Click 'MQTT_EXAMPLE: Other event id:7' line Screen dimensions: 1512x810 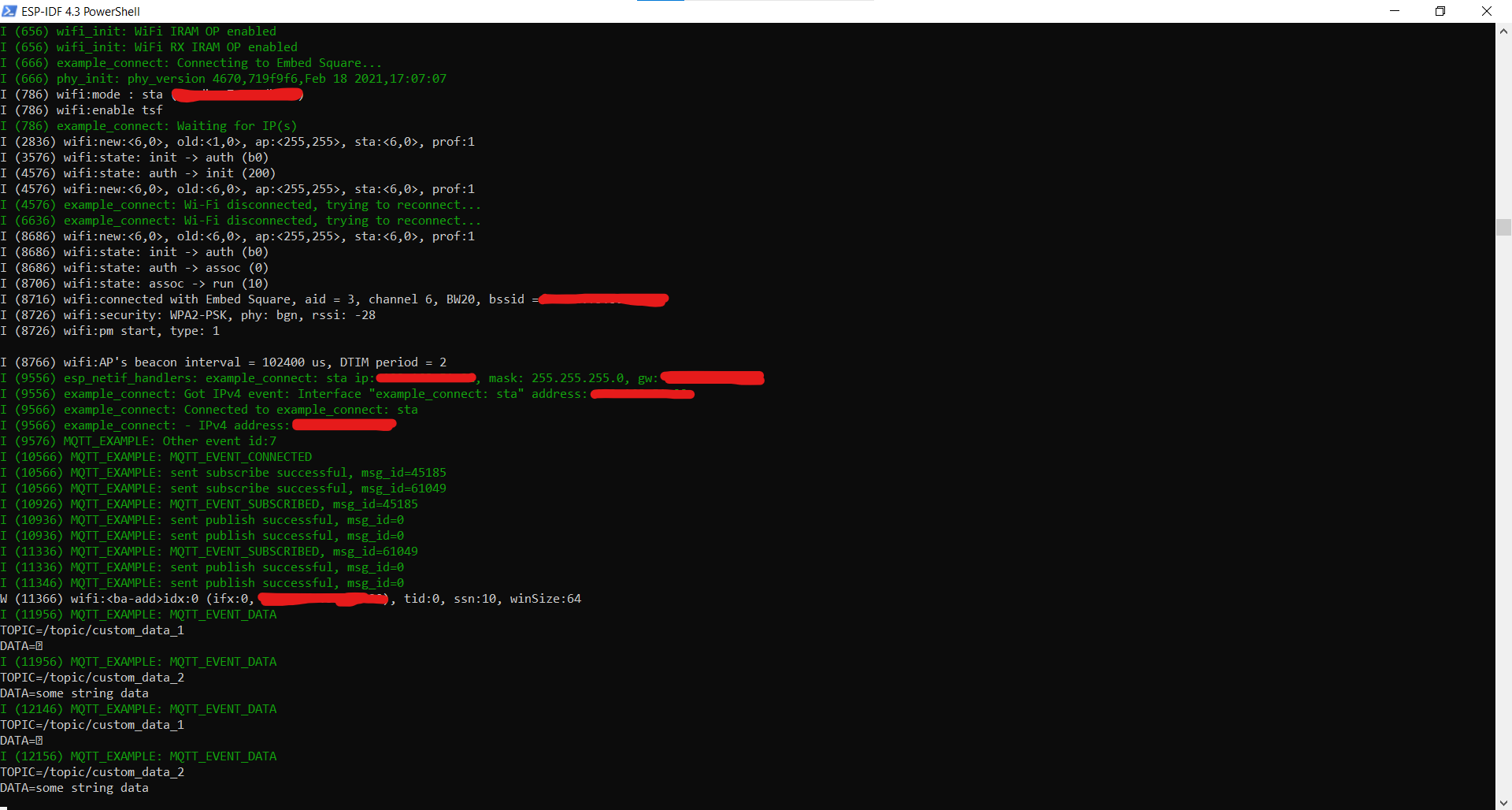pyautogui.click(x=139, y=441)
